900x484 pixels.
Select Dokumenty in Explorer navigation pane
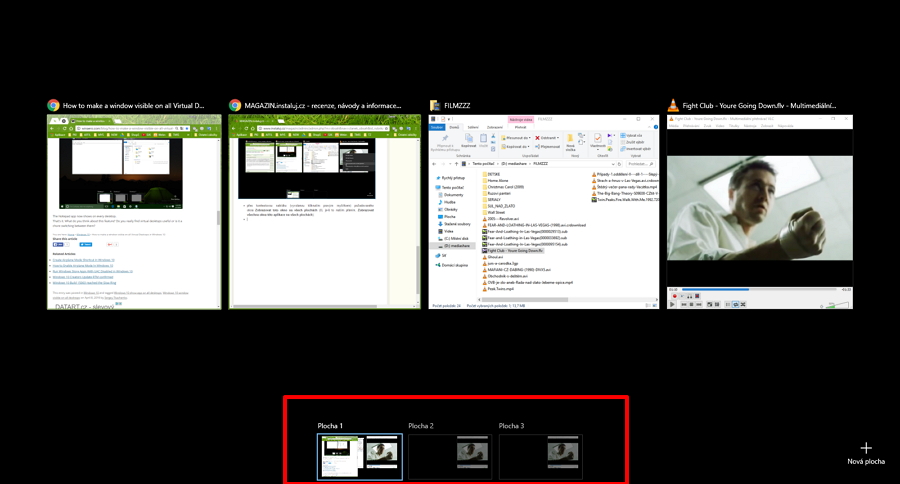[453, 195]
